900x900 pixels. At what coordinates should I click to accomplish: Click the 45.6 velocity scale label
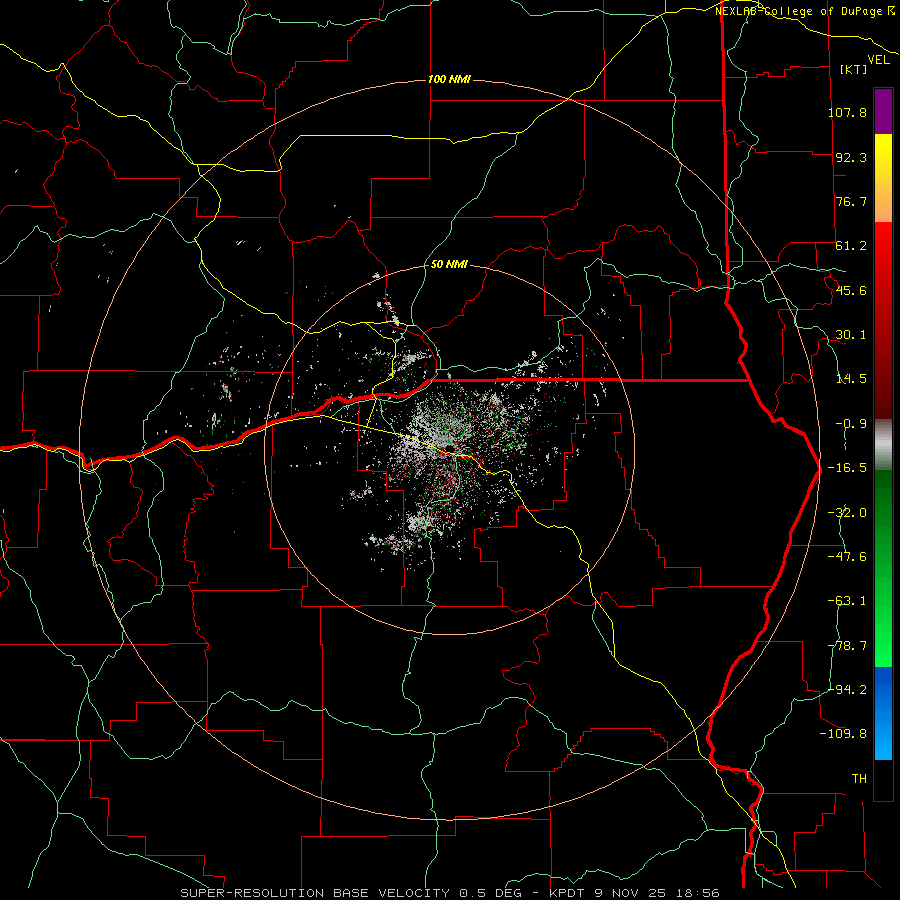pyautogui.click(x=851, y=290)
